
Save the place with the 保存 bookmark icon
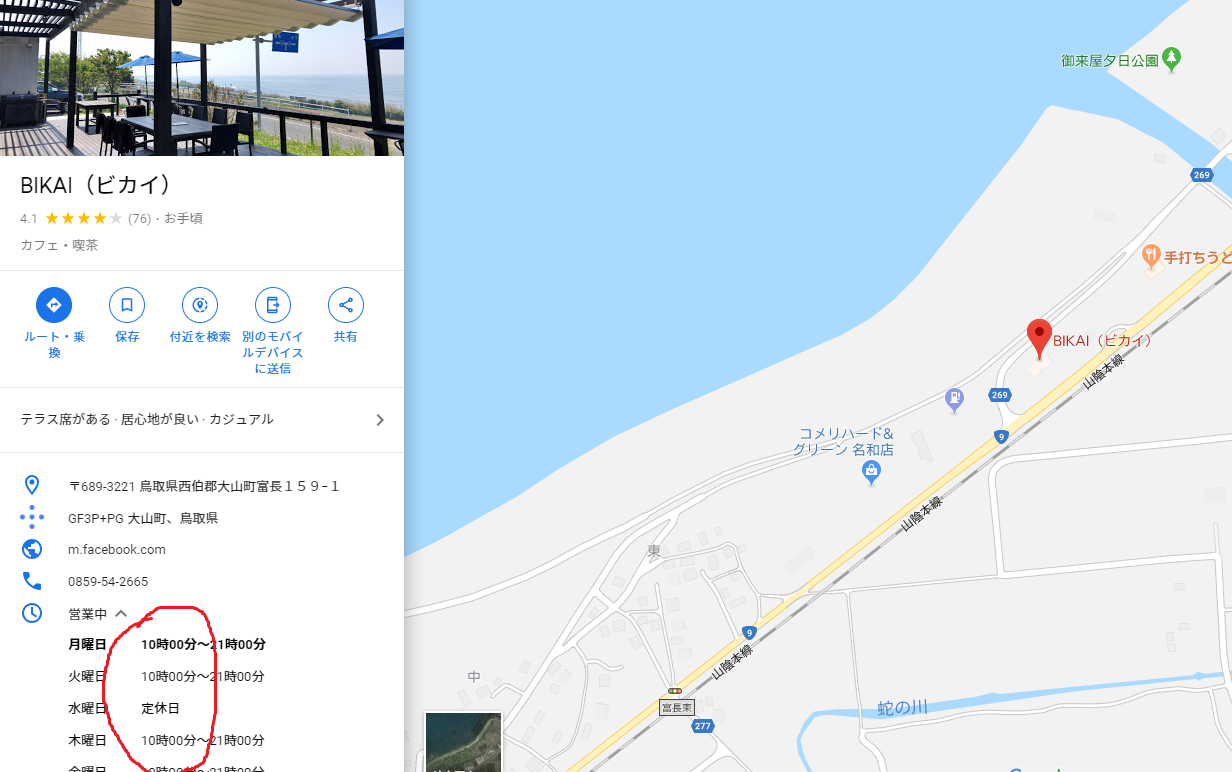coord(127,304)
